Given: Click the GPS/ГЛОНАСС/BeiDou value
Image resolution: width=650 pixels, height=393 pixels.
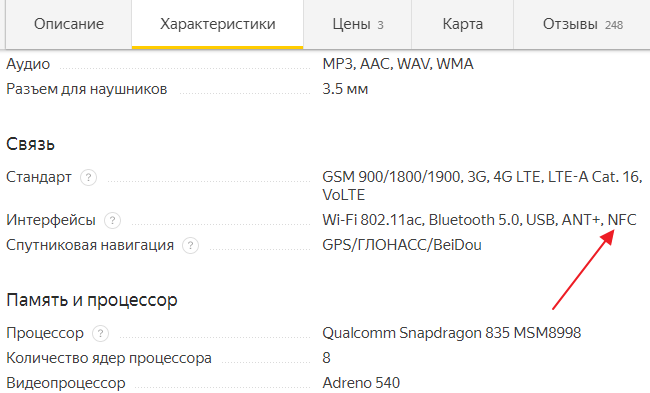Looking at the screenshot, I should click(402, 245).
